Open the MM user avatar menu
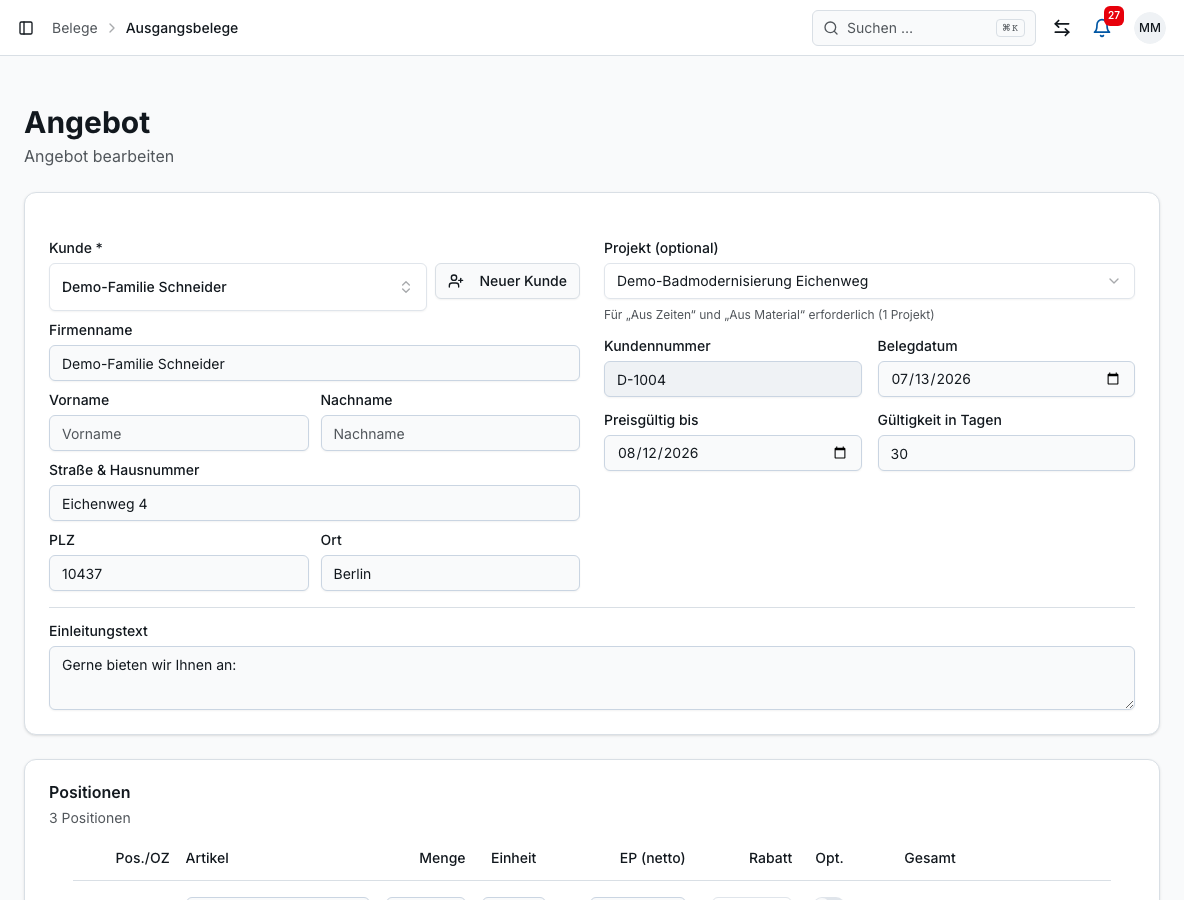Screen dimensions: 1184x900 1149,28
